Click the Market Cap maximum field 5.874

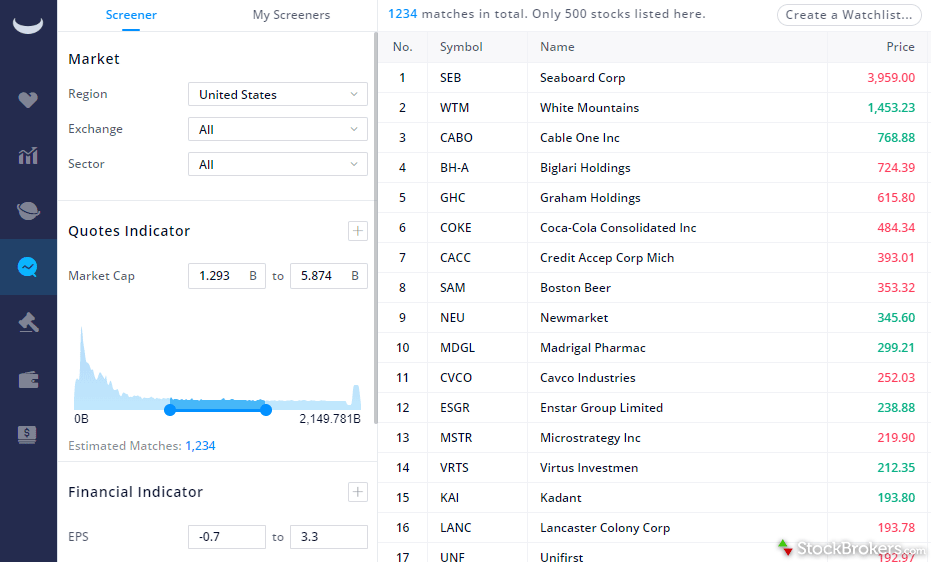[328, 276]
